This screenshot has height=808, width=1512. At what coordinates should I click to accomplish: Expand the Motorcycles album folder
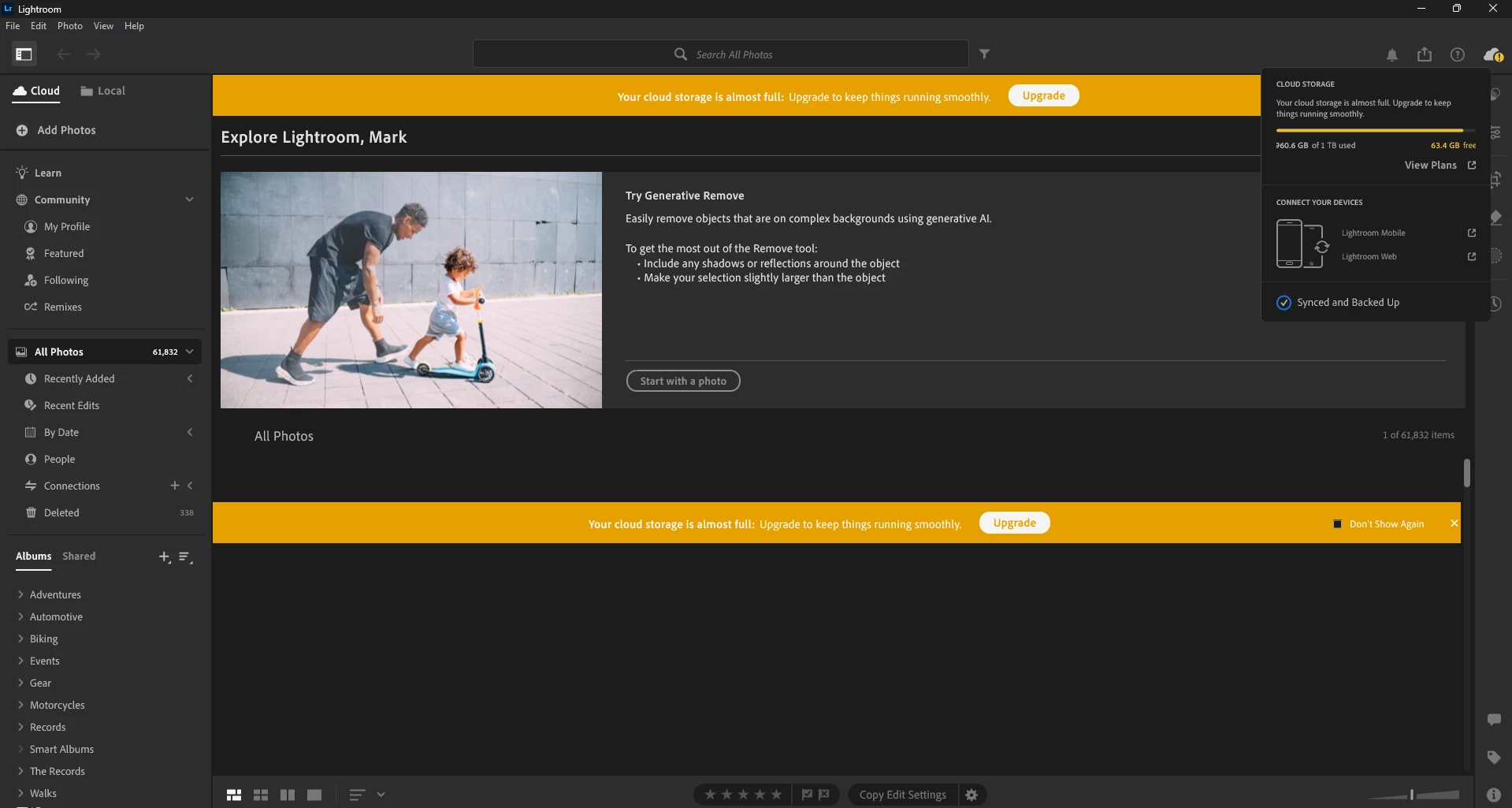(20, 705)
